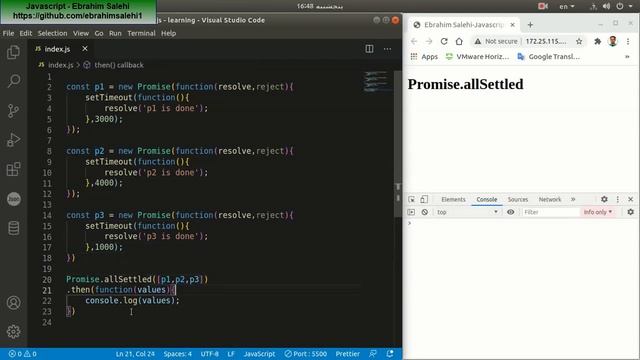Click the editor vertical scrollbar

(398, 144)
